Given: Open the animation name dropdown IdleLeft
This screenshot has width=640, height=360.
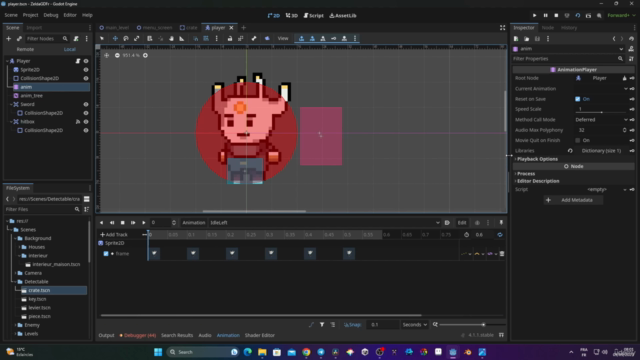Looking at the screenshot, I should tap(324, 223).
